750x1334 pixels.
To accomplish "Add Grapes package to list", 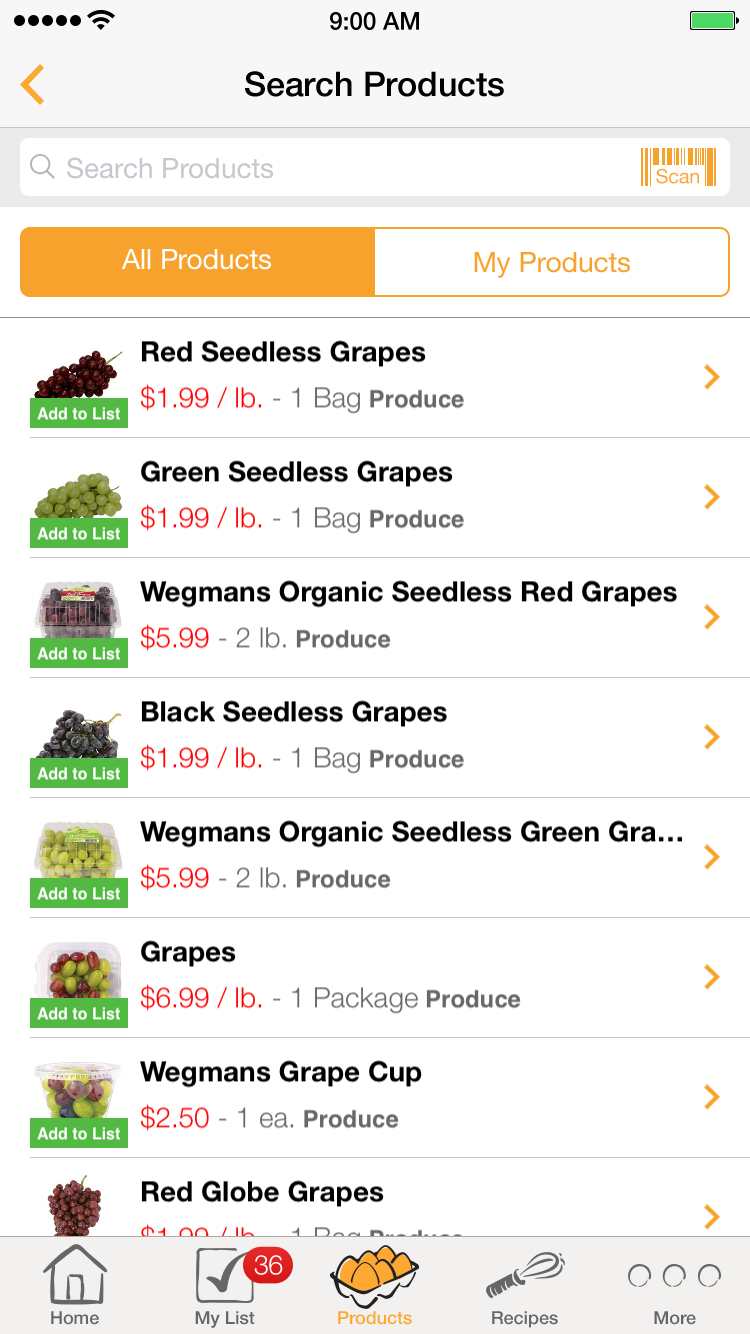I will point(79,1014).
